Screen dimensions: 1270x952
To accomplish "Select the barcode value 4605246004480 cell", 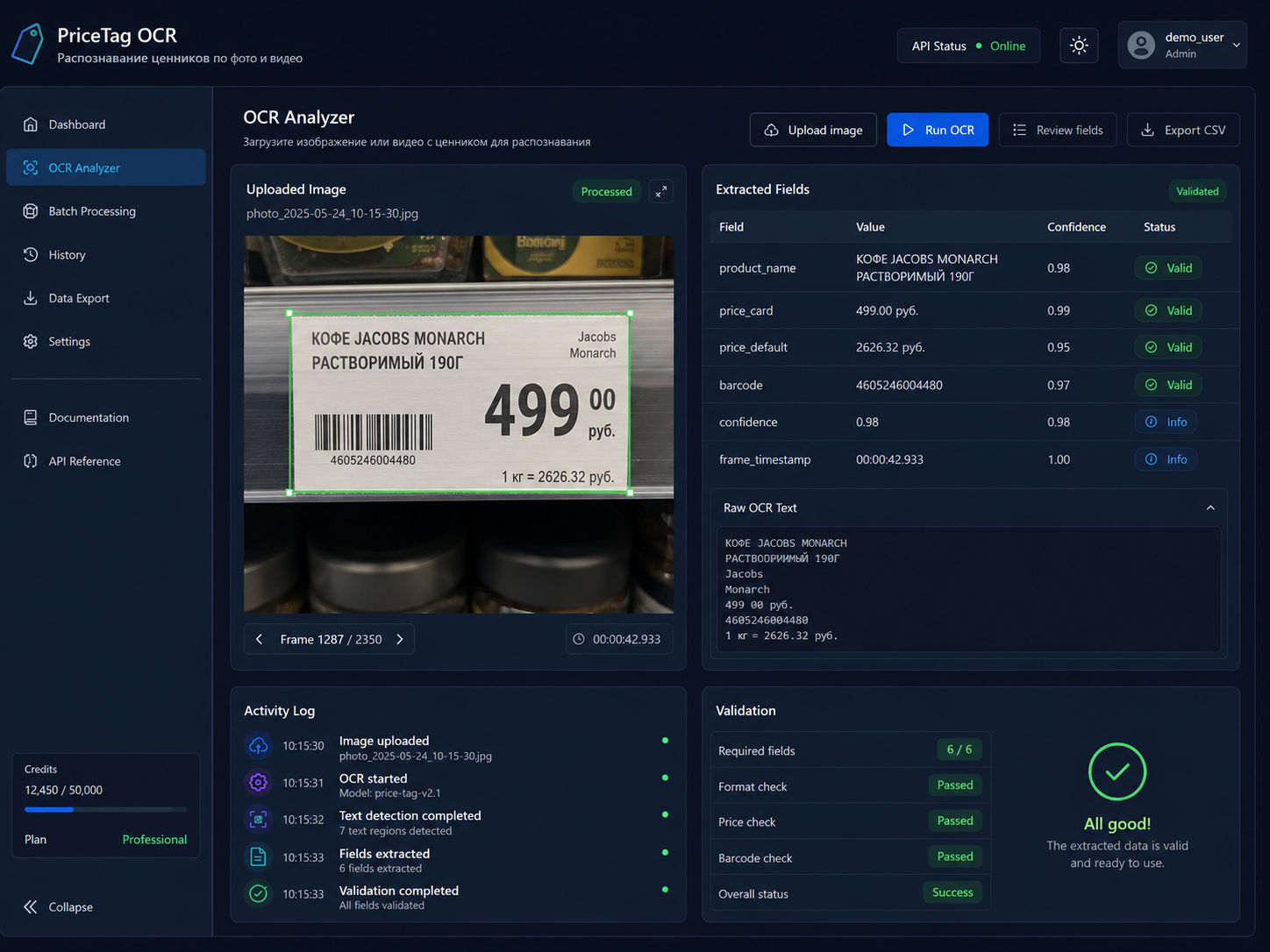I will click(899, 385).
